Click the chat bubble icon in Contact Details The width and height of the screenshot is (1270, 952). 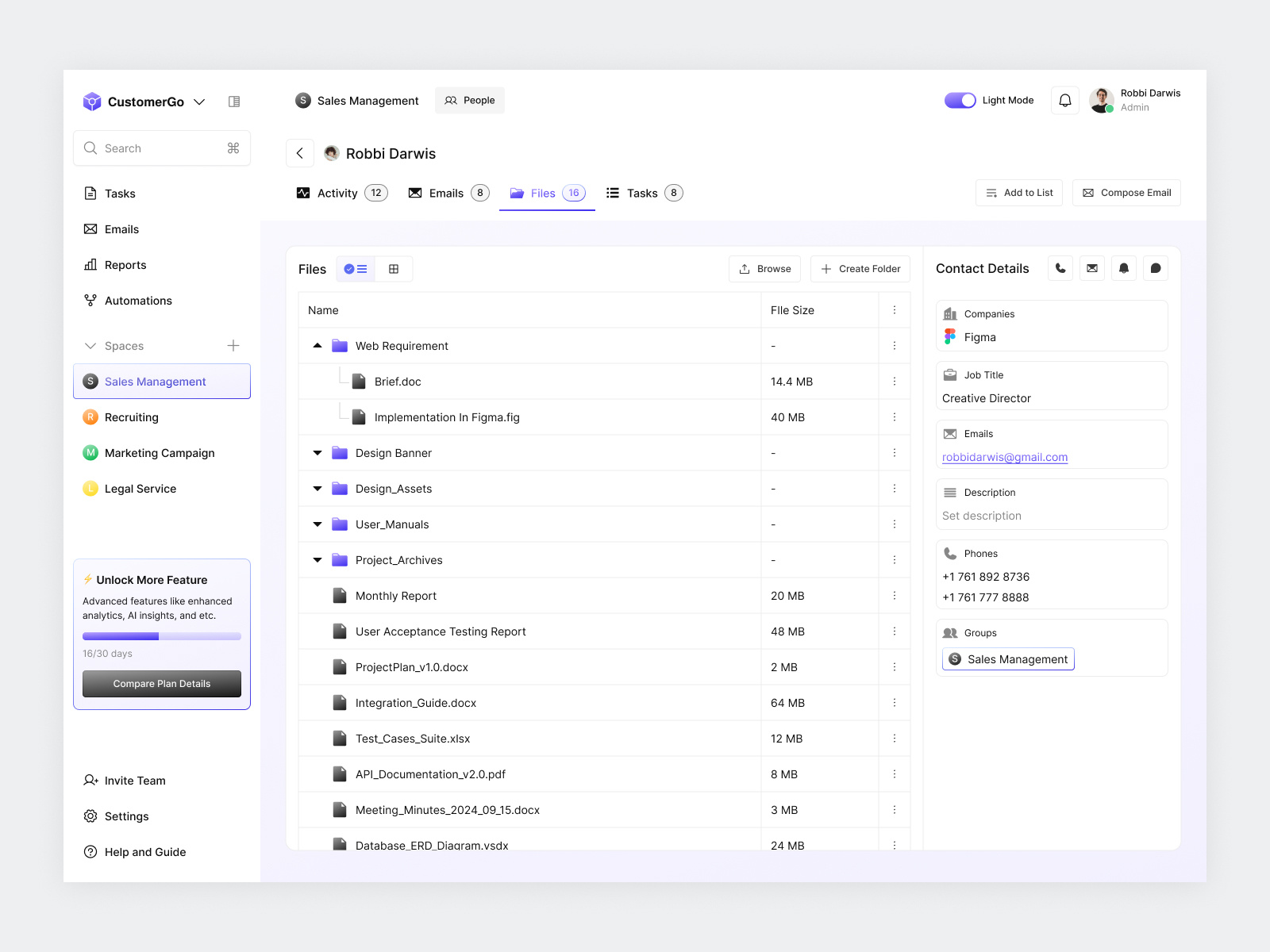click(1155, 268)
